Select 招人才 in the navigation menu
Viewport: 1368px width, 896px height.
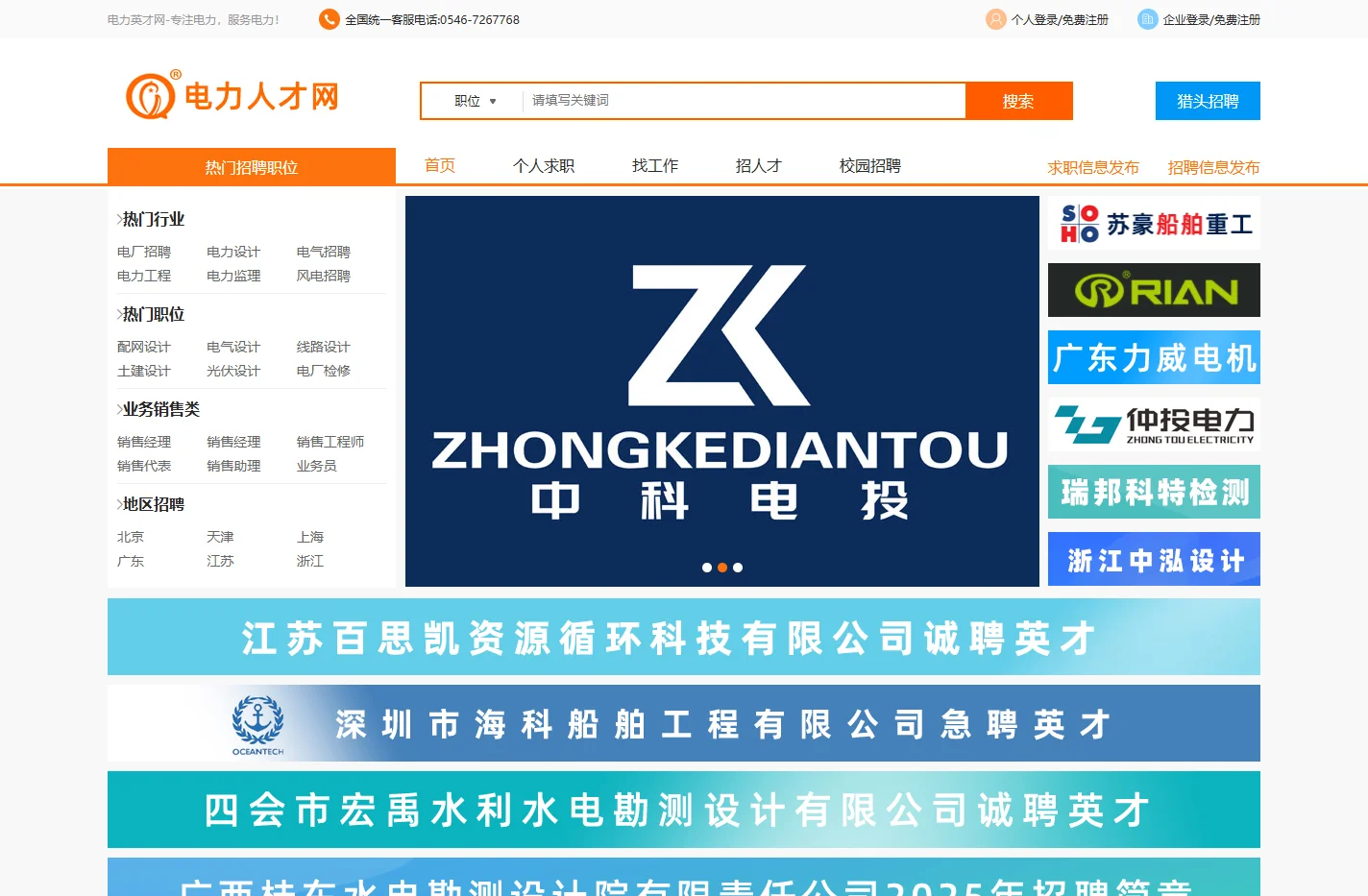(759, 165)
